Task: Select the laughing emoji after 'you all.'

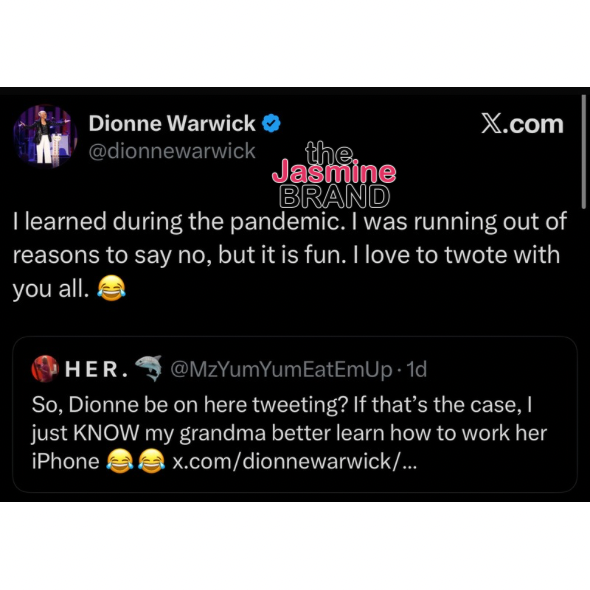Action: point(111,288)
